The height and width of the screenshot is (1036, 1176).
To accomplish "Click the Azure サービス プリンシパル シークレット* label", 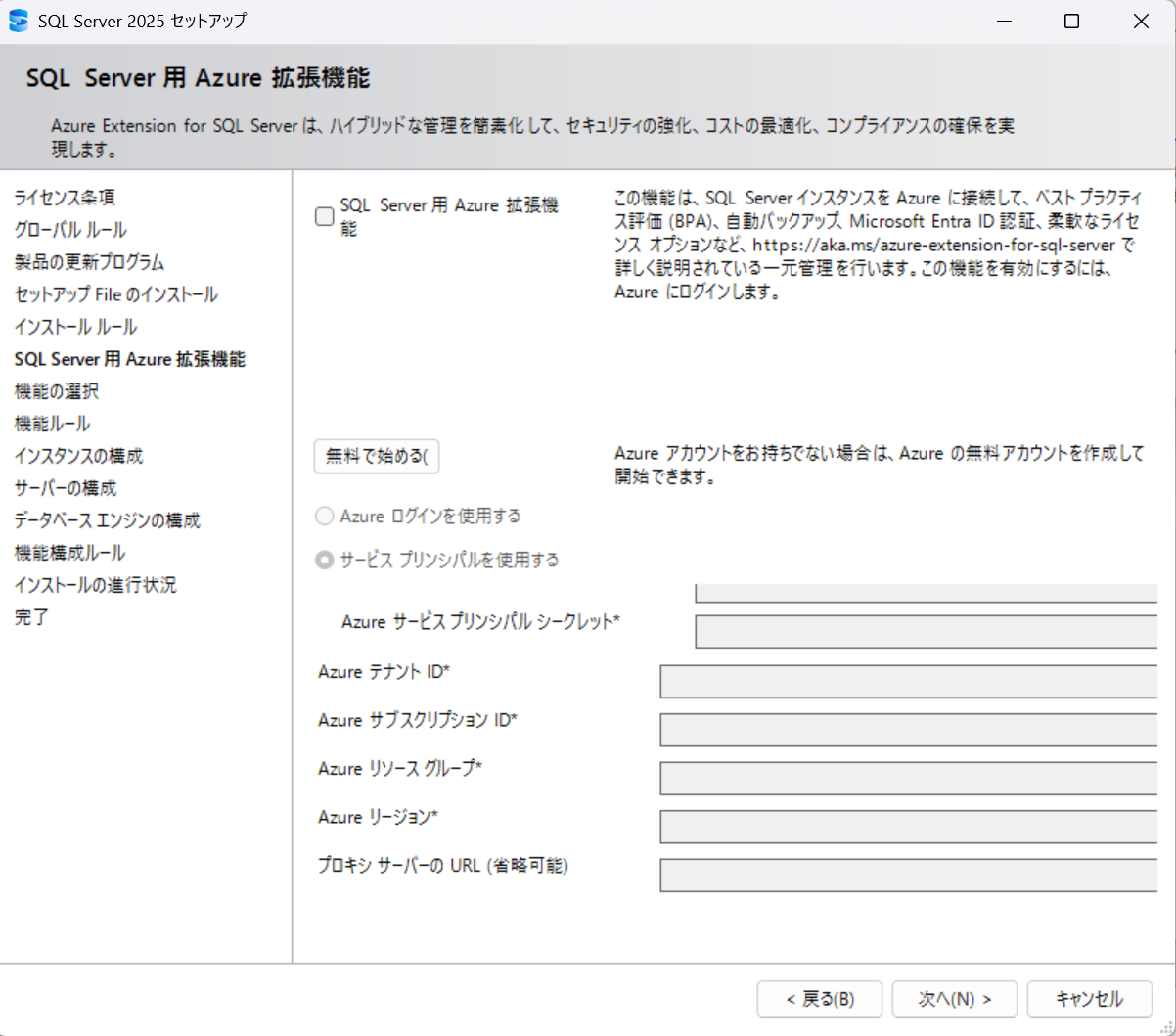I will (480, 622).
